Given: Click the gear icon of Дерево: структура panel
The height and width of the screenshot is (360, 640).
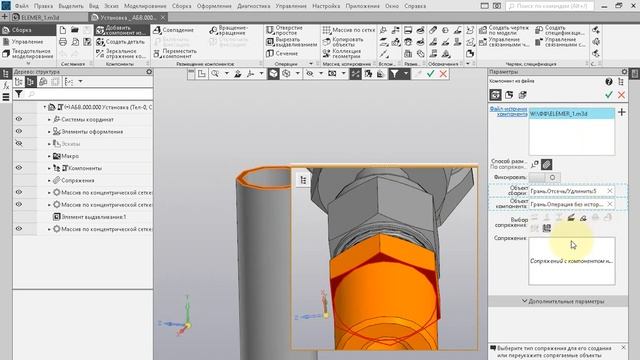Looking at the screenshot, I should [x=149, y=71].
